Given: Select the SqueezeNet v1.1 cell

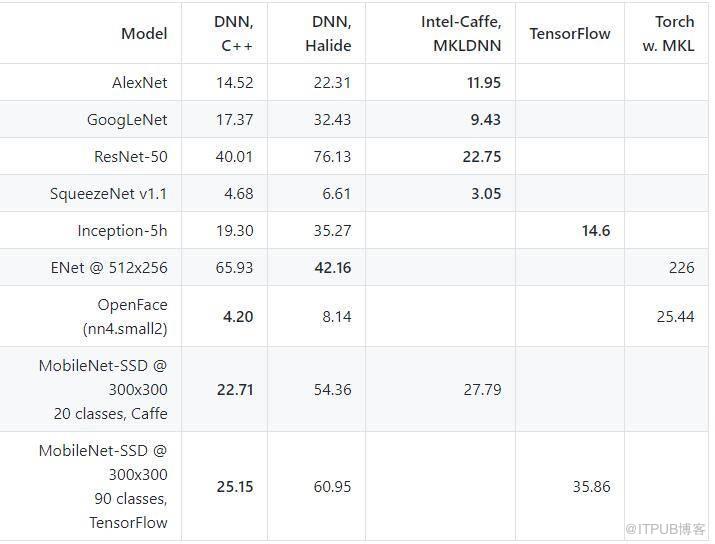Looking at the screenshot, I should [109, 193].
